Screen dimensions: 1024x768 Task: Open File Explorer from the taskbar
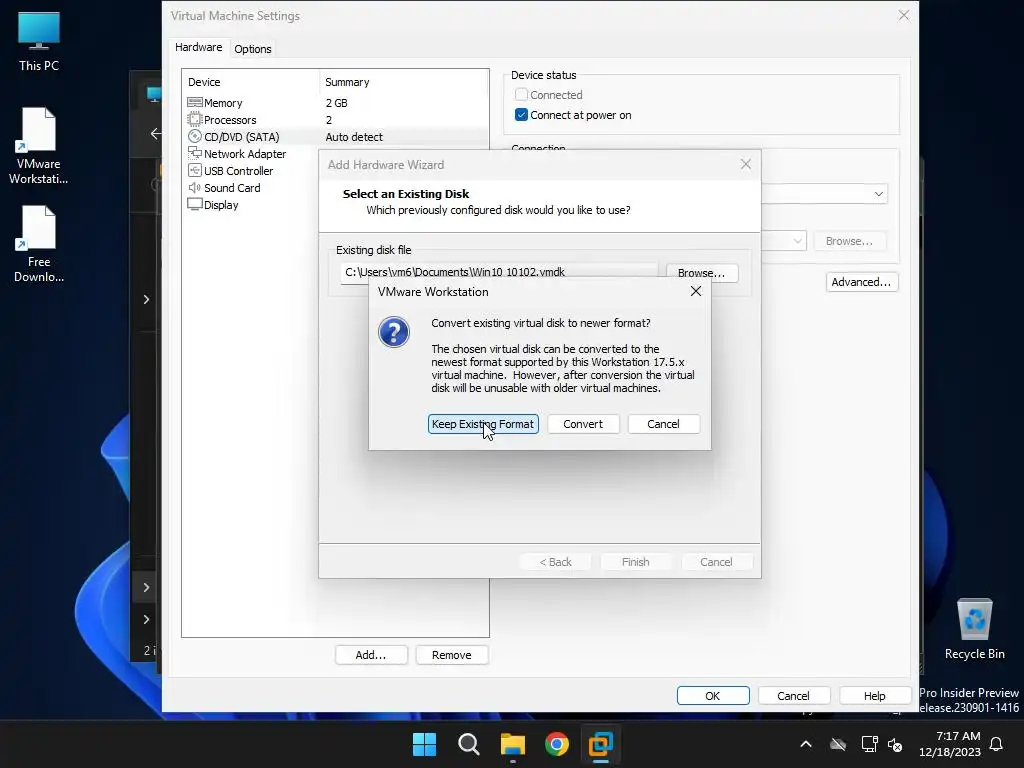coord(513,744)
